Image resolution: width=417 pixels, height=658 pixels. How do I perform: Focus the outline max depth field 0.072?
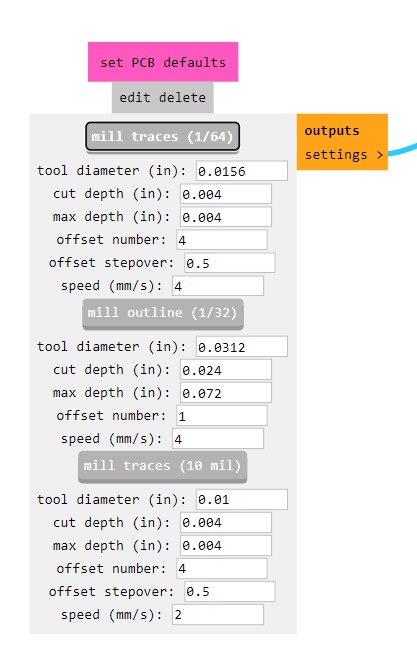pos(226,393)
